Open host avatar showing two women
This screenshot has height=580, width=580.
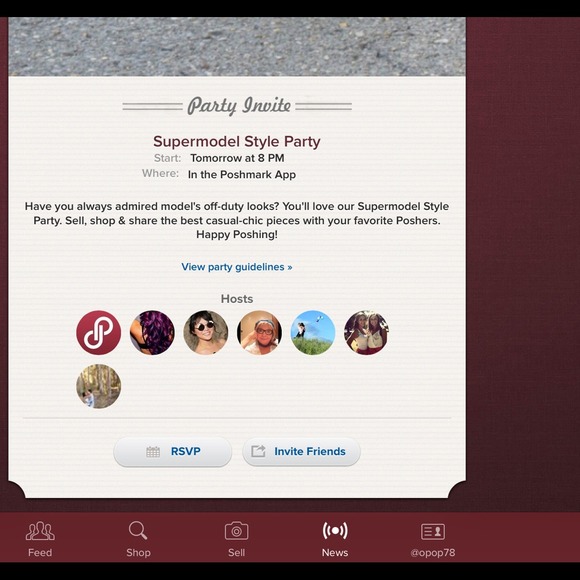click(366, 333)
